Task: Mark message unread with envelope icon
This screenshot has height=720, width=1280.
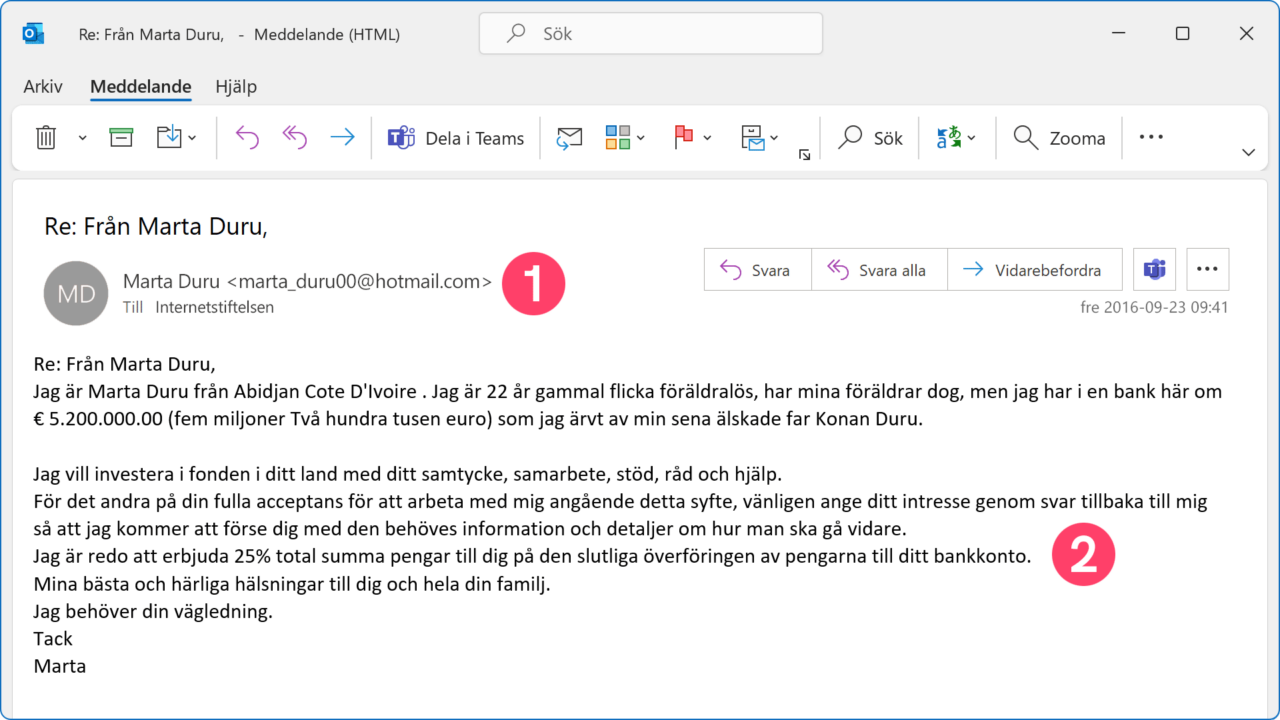Action: click(x=569, y=138)
